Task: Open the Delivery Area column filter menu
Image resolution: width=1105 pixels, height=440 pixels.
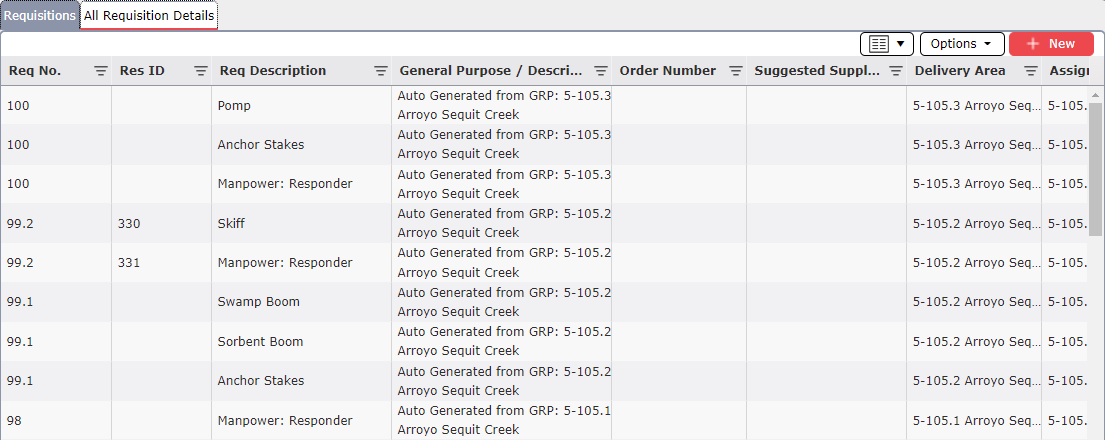Action: click(1031, 71)
